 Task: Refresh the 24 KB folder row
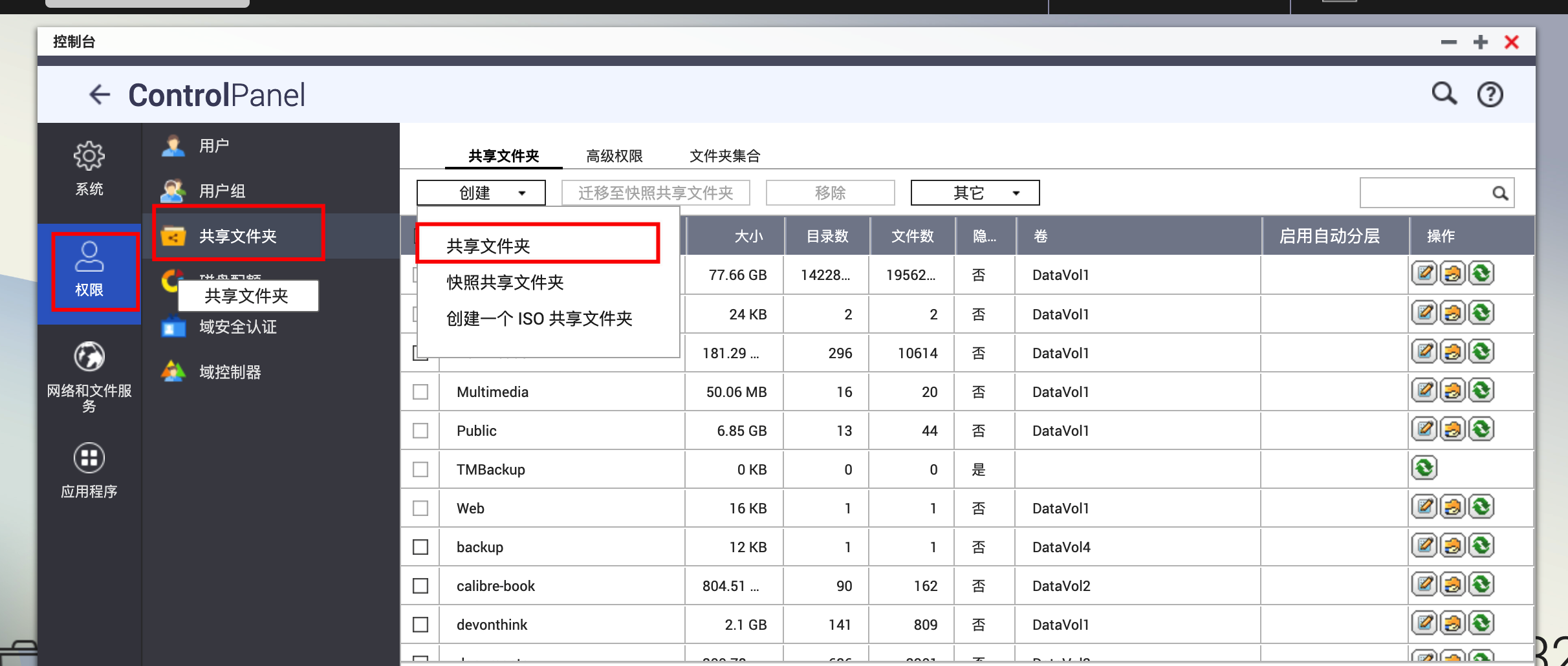point(1481,313)
